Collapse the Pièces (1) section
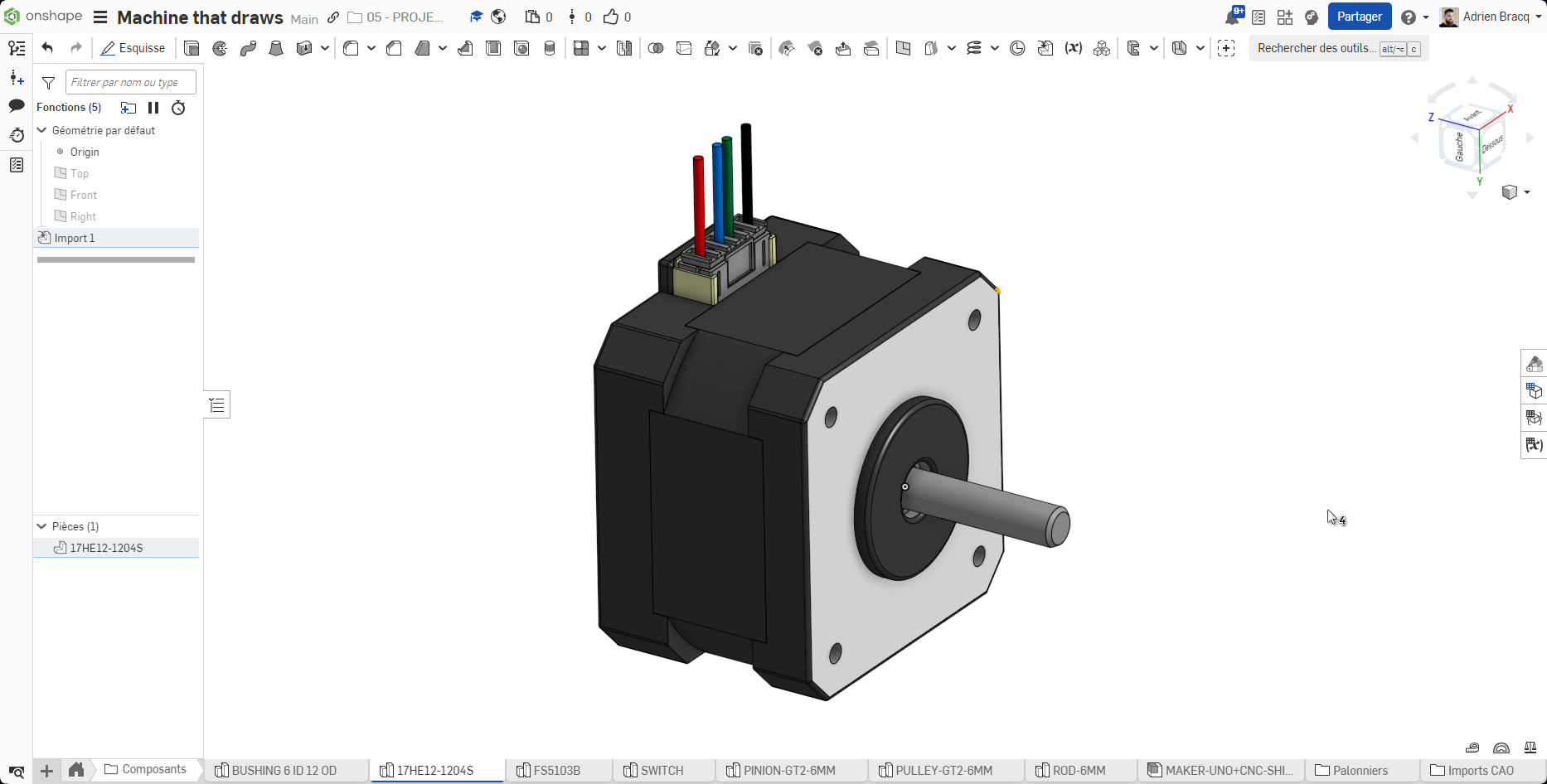This screenshot has width=1547, height=784. click(x=41, y=526)
